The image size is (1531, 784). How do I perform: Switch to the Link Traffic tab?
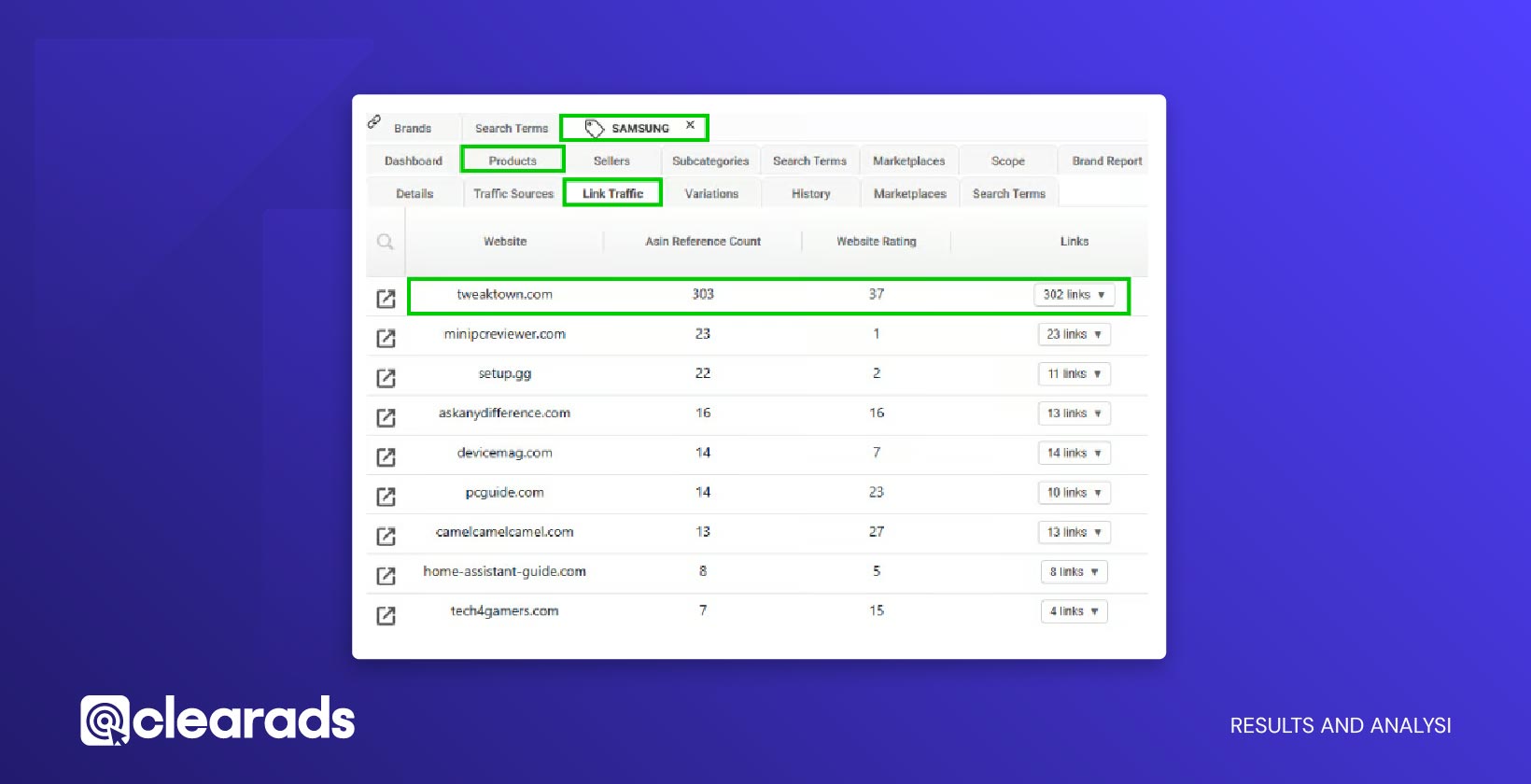[612, 193]
